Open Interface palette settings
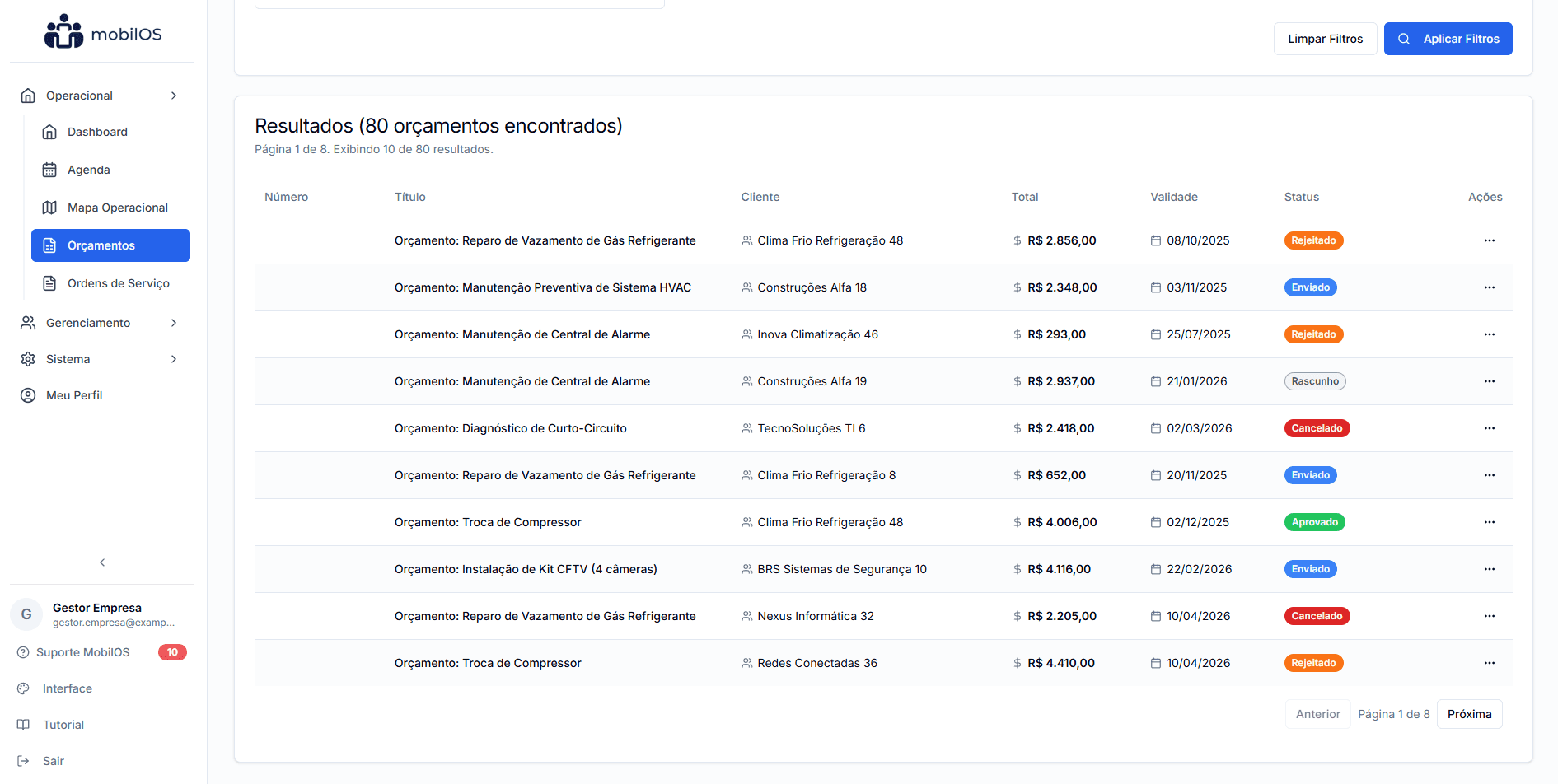This screenshot has width=1558, height=784. coord(24,688)
